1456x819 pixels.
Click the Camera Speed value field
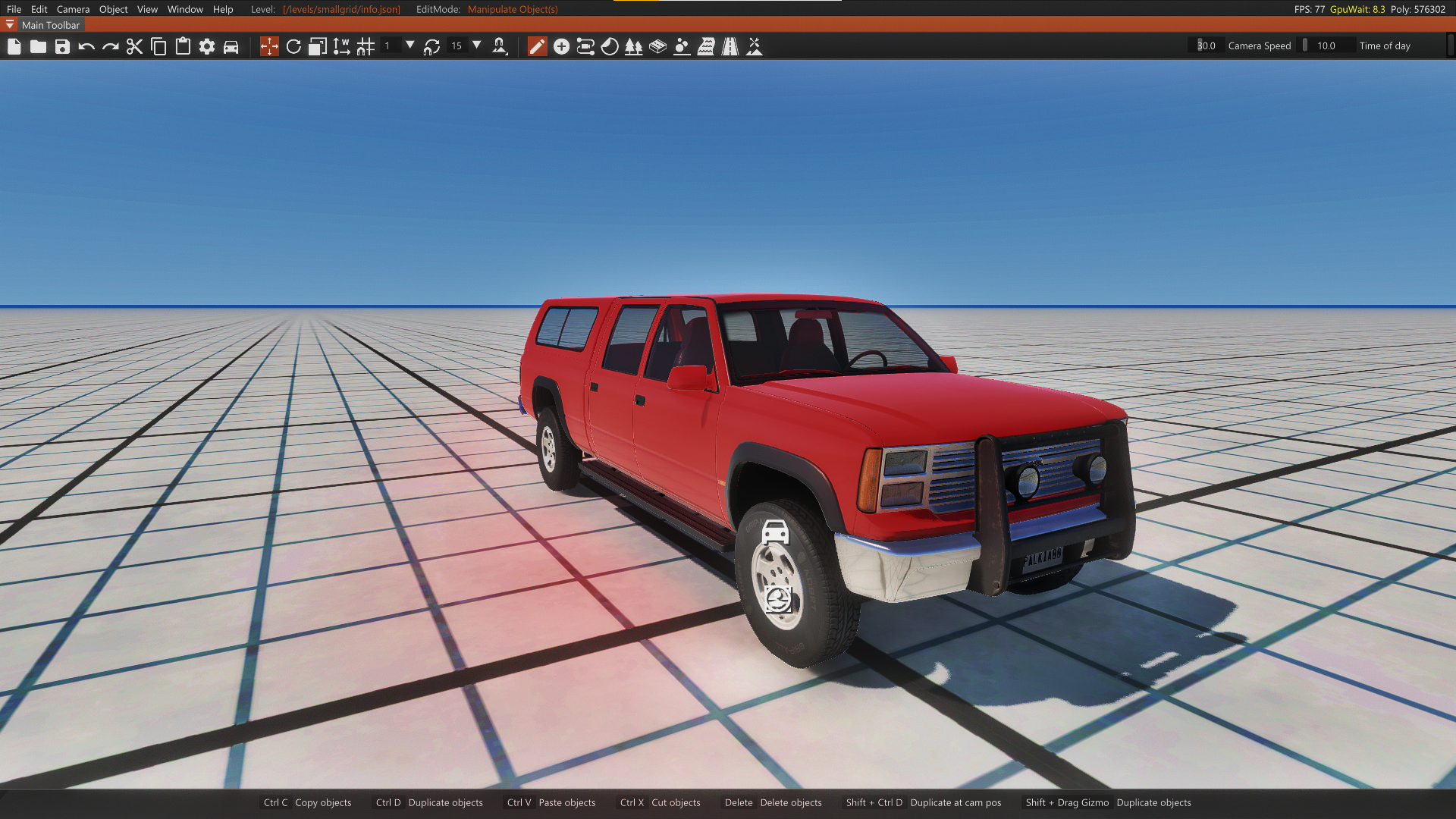tap(1206, 45)
